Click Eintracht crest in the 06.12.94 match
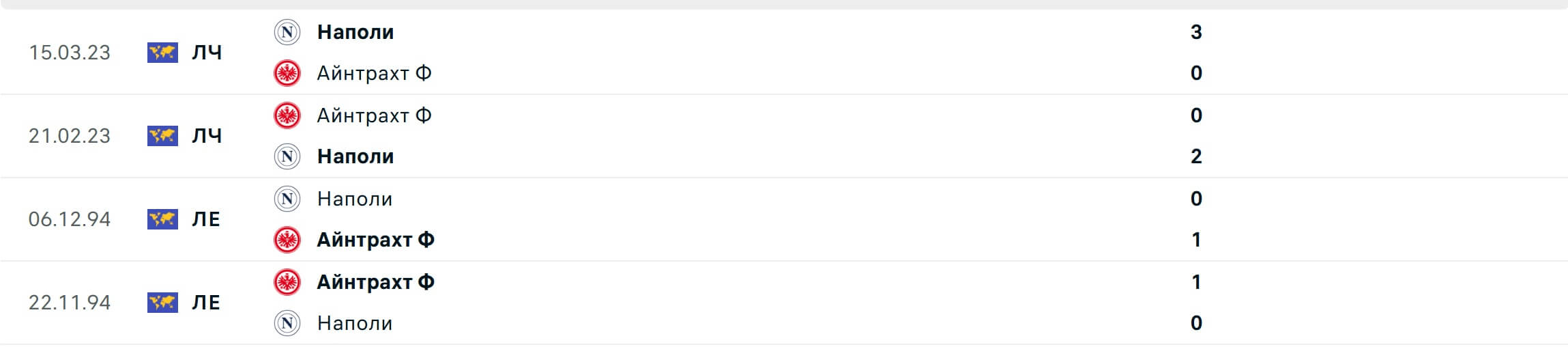The height and width of the screenshot is (347, 1568). (x=287, y=240)
